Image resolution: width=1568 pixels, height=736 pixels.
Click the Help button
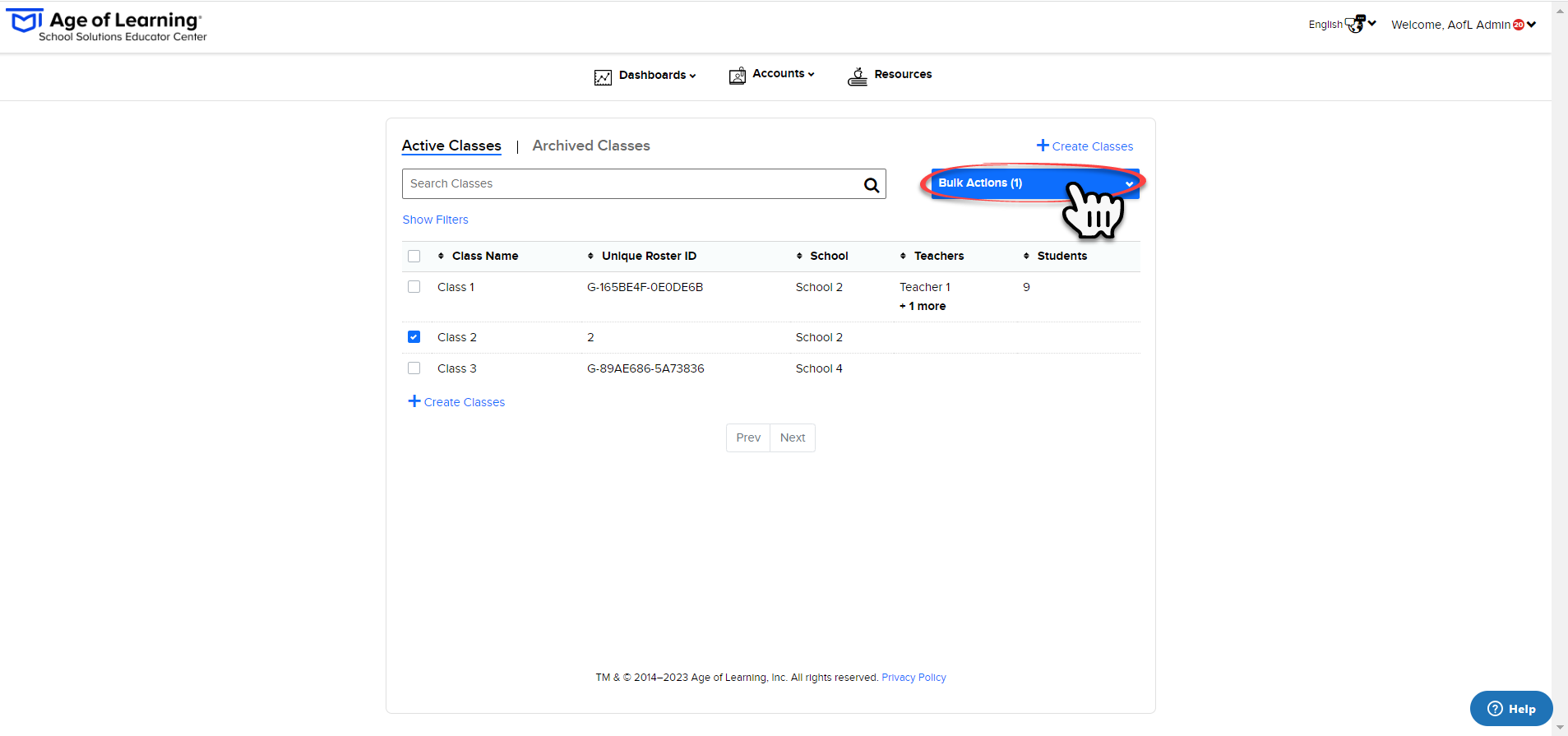(1511, 709)
